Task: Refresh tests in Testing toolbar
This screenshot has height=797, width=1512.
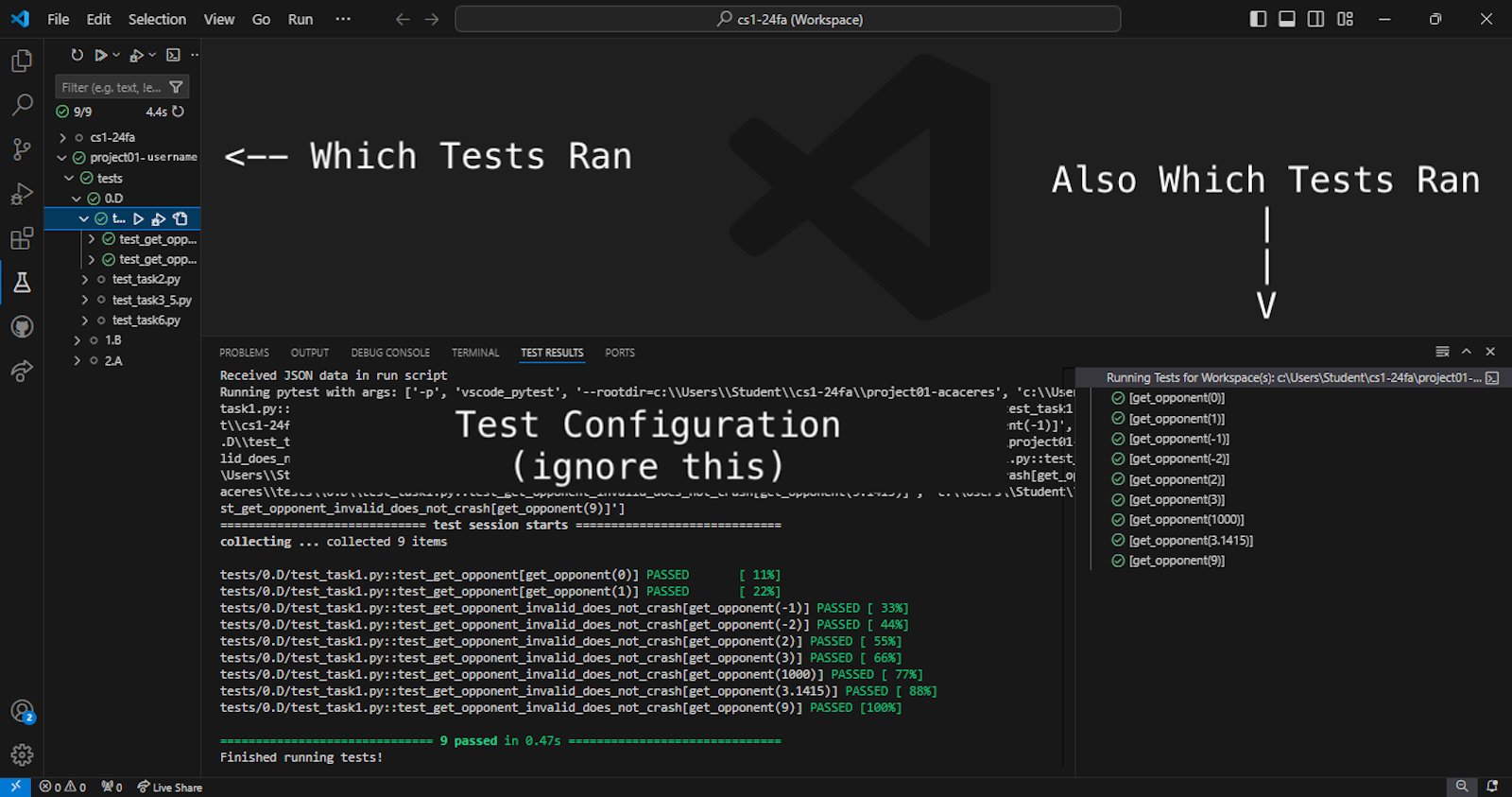Action: click(x=77, y=56)
